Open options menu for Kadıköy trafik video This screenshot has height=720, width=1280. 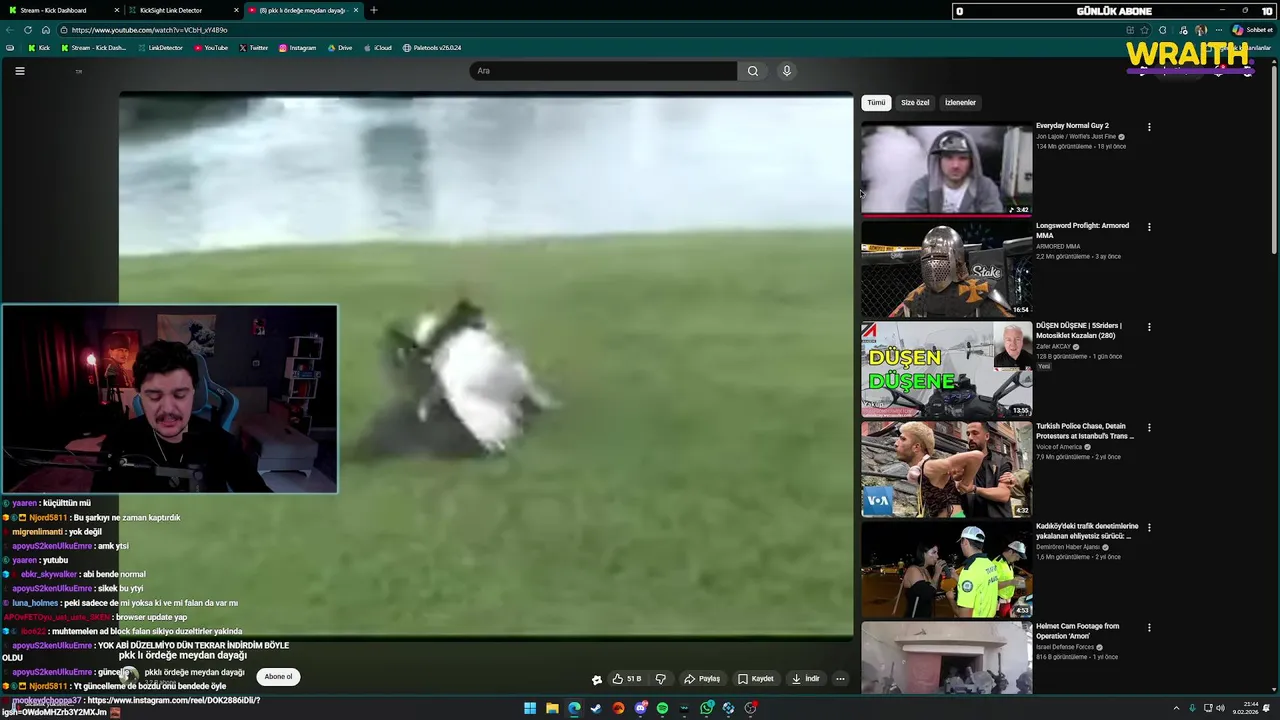point(1149,527)
